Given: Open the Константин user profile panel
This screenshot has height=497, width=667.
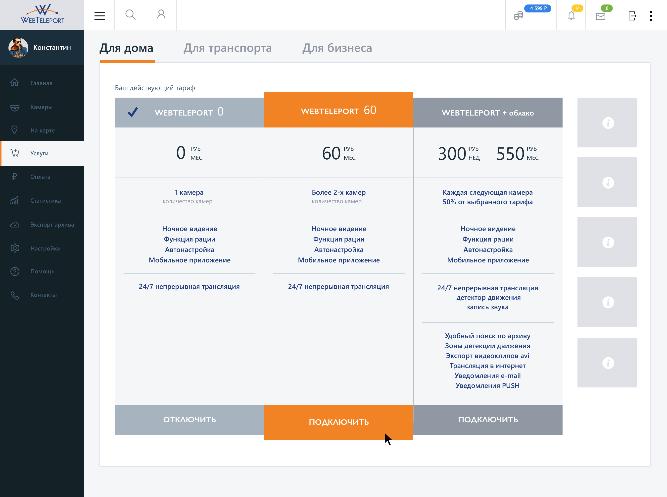Looking at the screenshot, I should (42, 47).
